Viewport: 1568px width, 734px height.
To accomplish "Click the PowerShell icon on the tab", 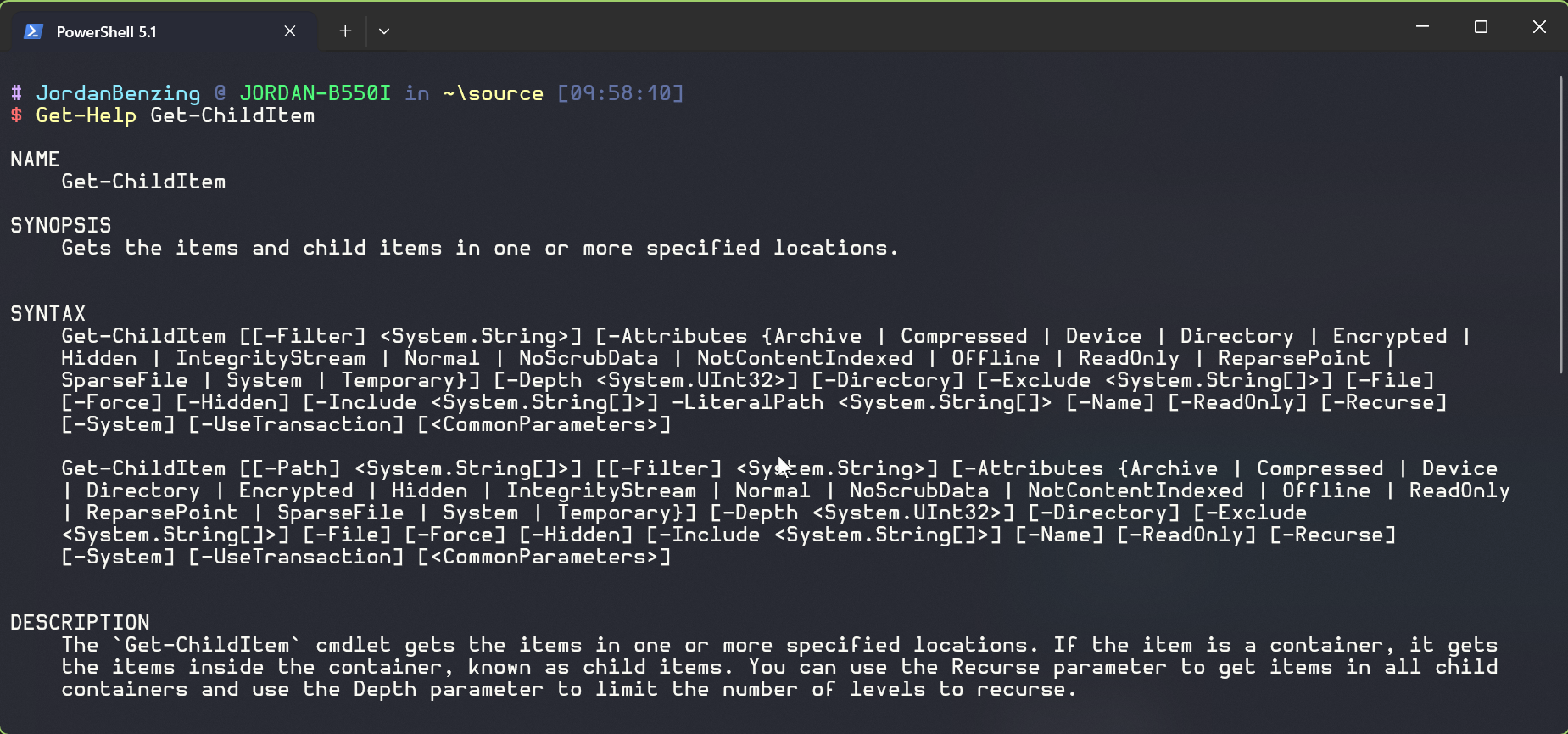I will [33, 31].
